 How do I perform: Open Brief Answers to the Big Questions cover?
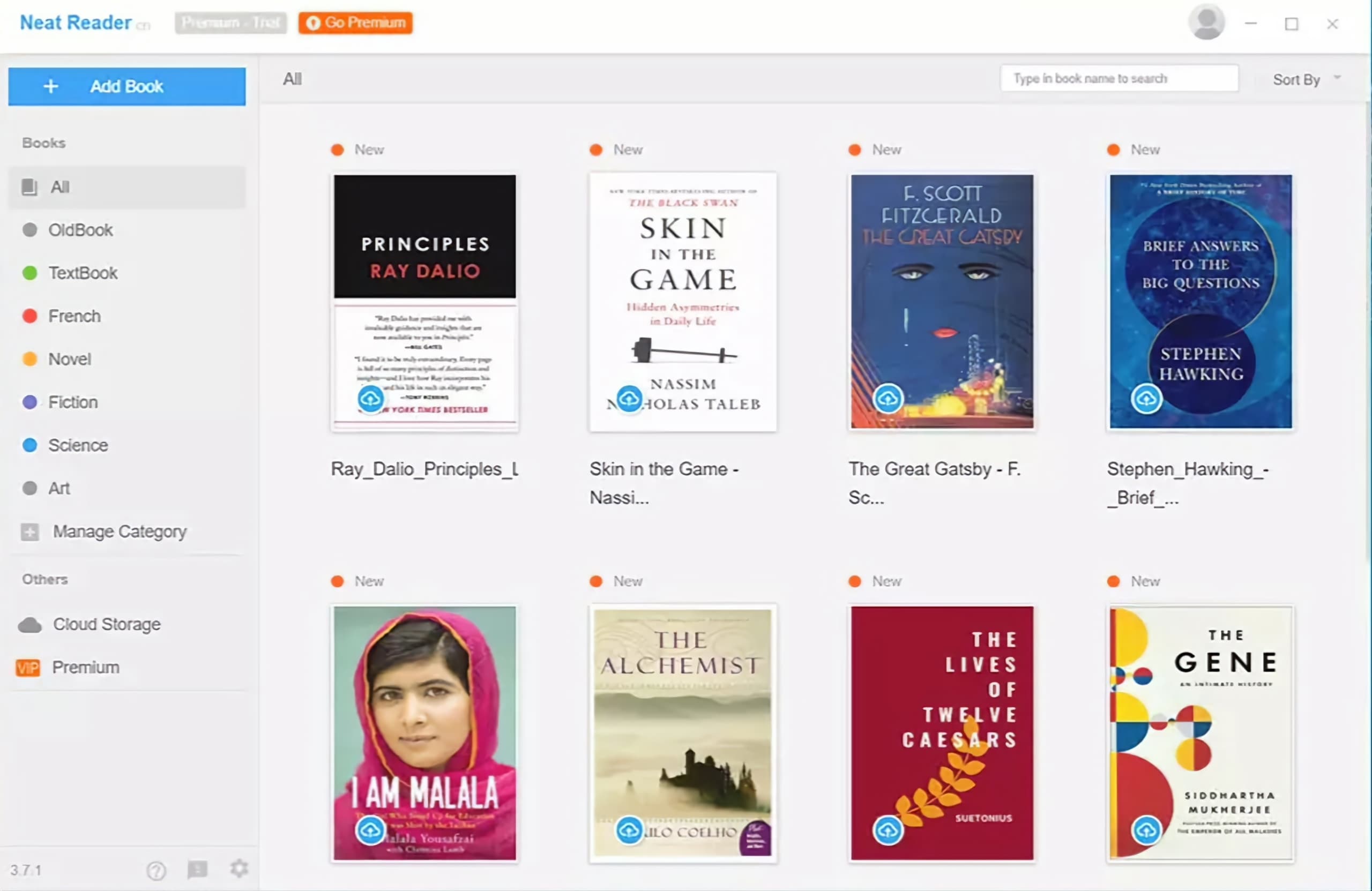[x=1201, y=302]
